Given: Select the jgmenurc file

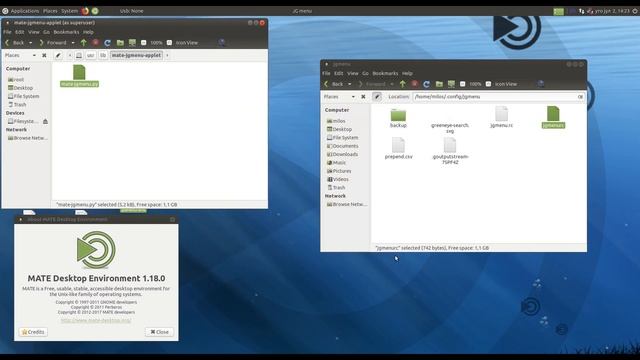Looking at the screenshot, I should pos(553,117).
